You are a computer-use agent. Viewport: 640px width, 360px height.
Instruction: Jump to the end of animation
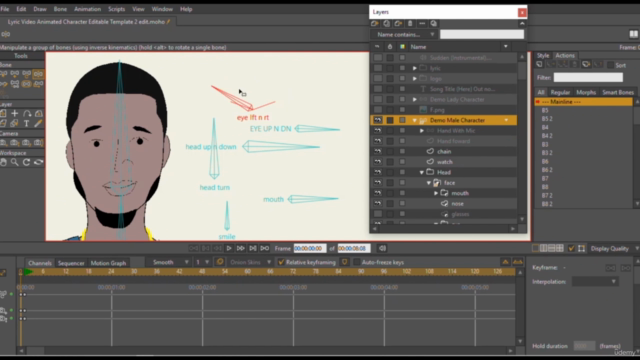[x=264, y=248]
